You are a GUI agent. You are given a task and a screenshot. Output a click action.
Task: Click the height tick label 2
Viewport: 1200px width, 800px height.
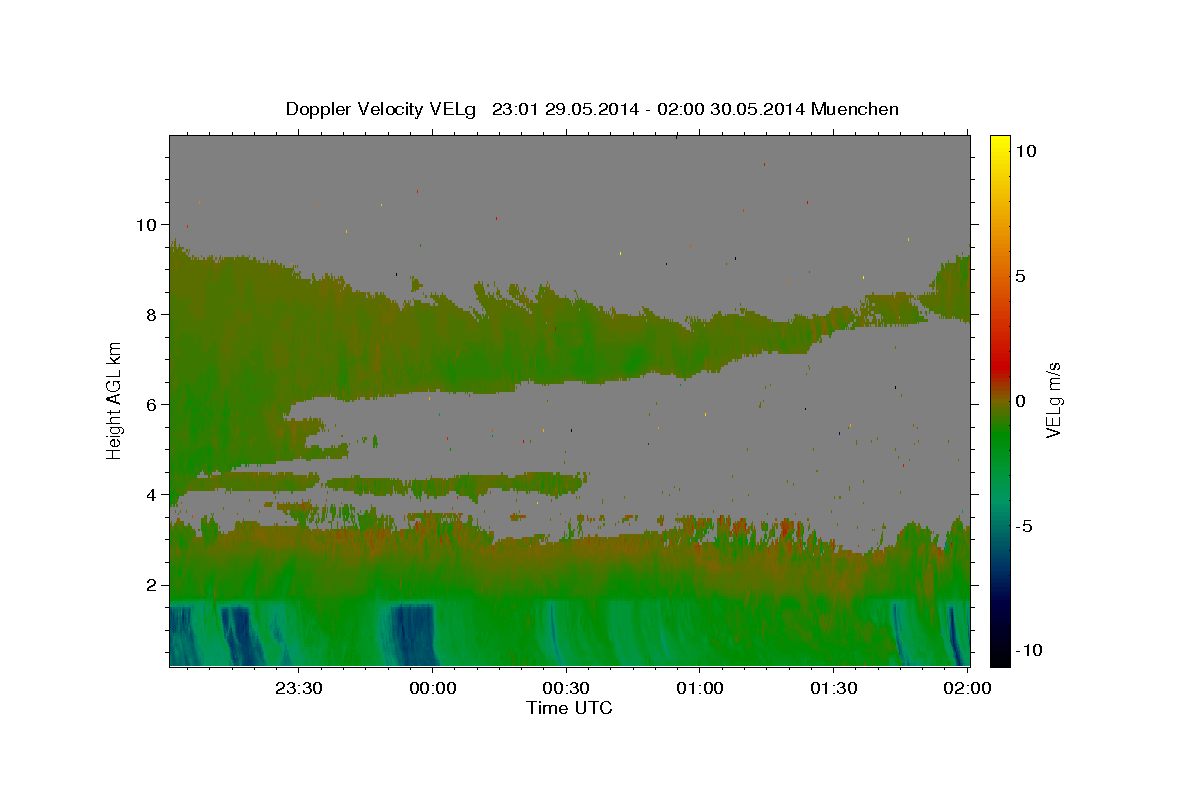[154, 585]
